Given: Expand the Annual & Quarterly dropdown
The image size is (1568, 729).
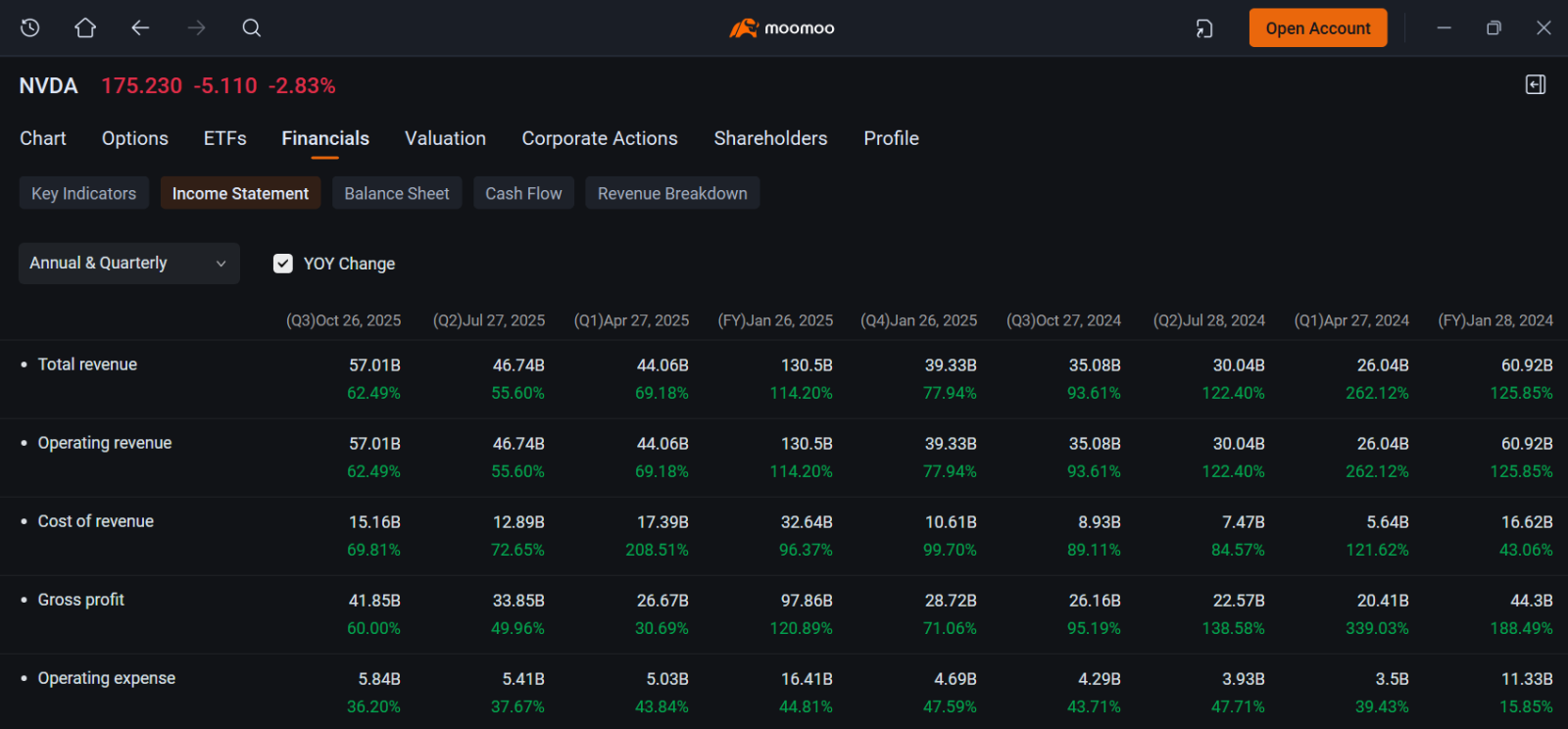Looking at the screenshot, I should (x=129, y=264).
